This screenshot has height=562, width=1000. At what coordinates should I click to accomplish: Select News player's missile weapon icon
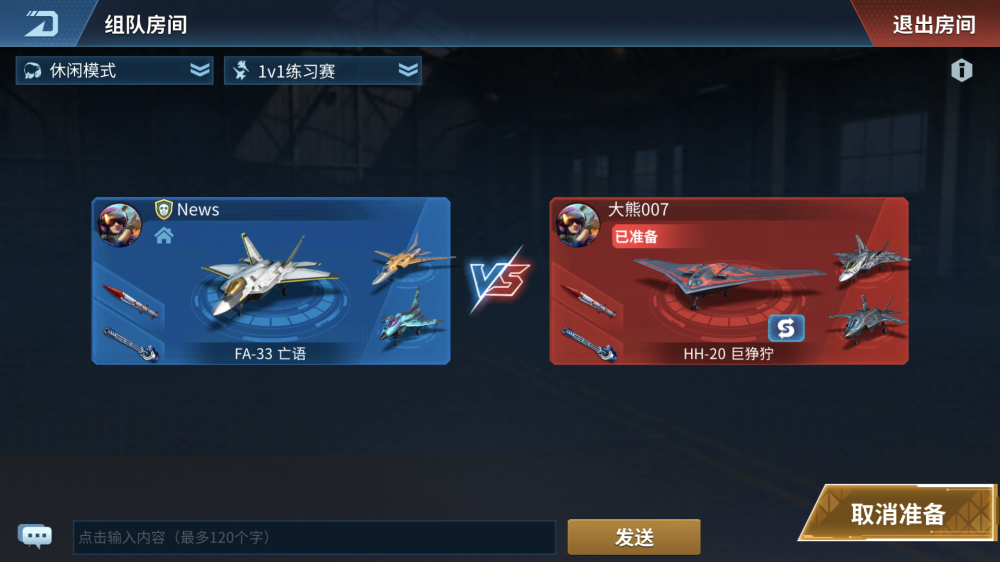pos(130,300)
